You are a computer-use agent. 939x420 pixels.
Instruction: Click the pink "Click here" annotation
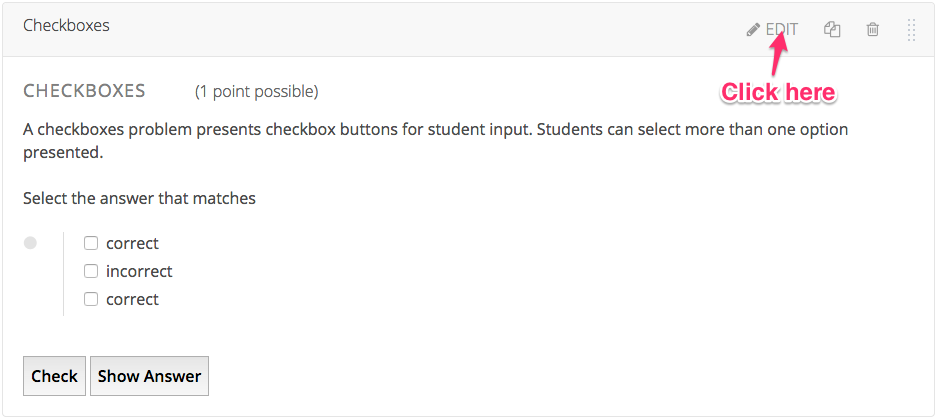click(x=777, y=92)
